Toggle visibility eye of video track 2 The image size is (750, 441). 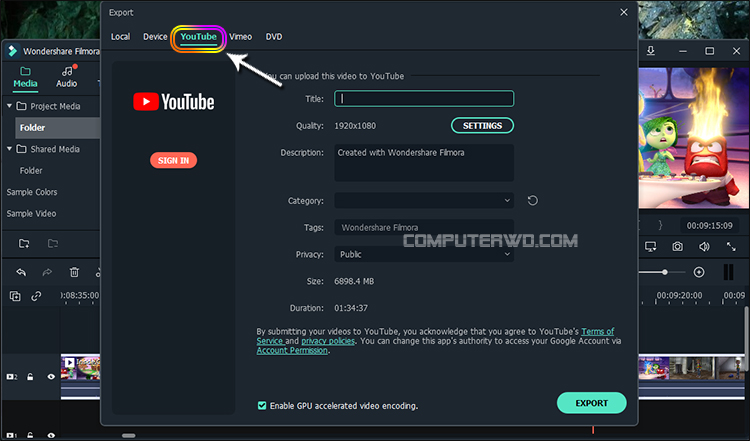coord(51,377)
